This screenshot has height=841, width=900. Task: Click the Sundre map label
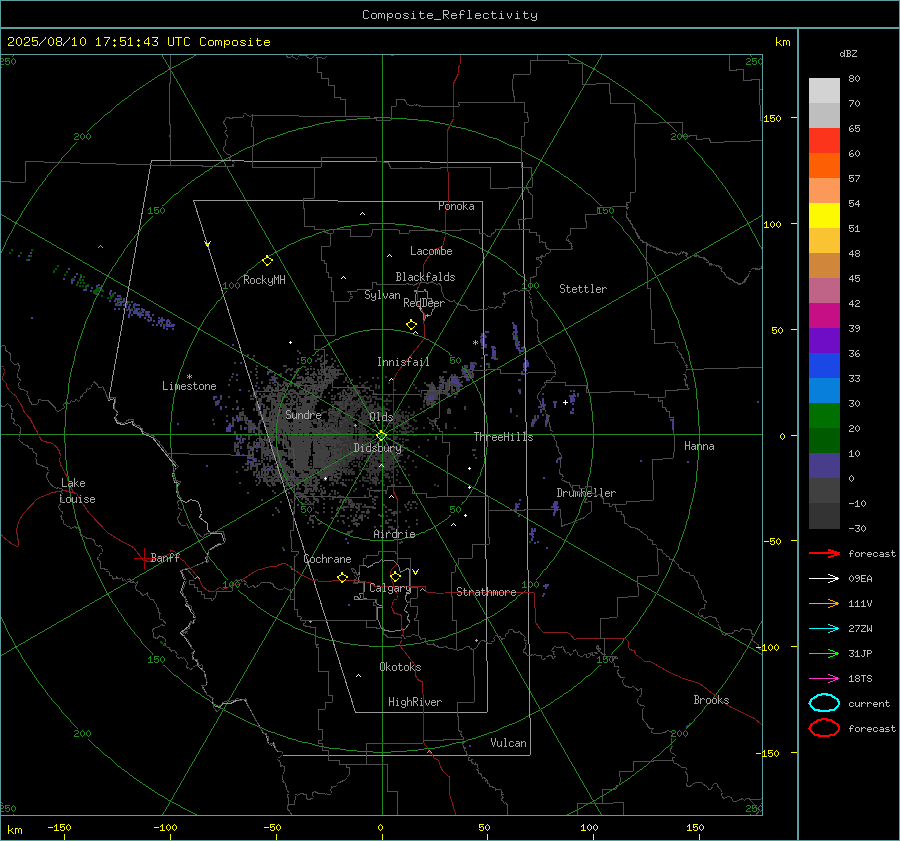(303, 414)
